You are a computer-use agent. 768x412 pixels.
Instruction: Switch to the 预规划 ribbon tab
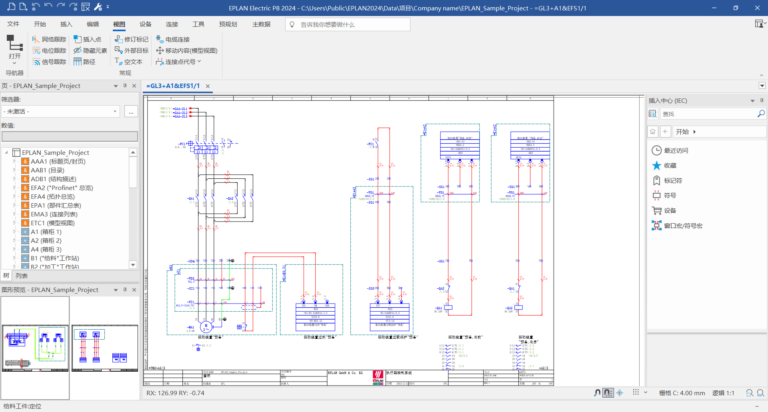click(x=228, y=24)
